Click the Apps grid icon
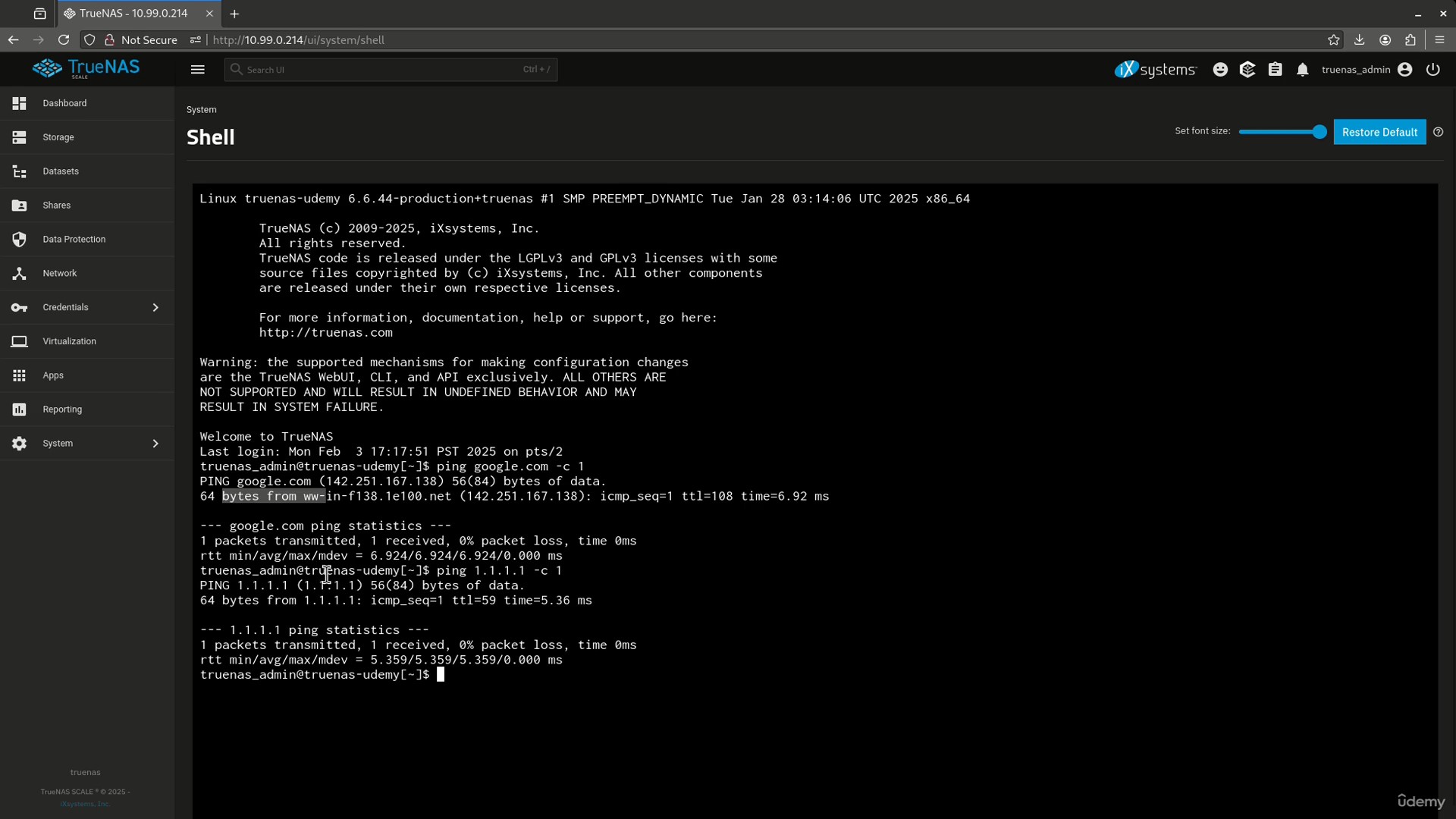This screenshot has height=819, width=1456. [x=19, y=375]
